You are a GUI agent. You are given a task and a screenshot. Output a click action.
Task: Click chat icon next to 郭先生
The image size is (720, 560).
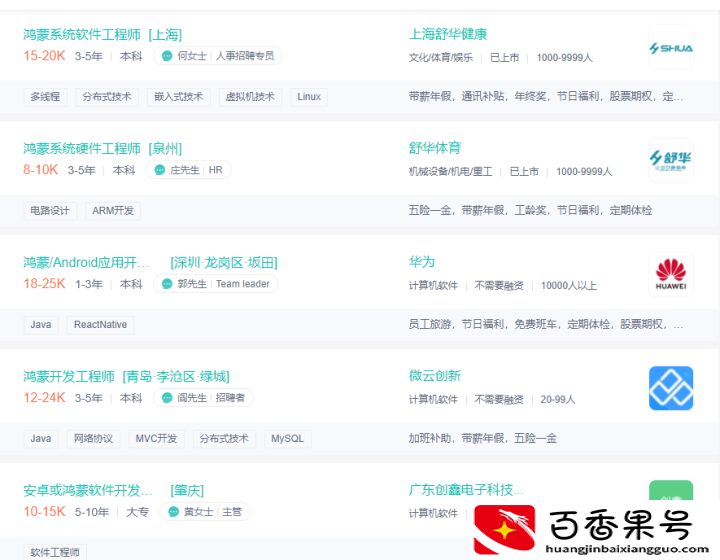(x=167, y=284)
